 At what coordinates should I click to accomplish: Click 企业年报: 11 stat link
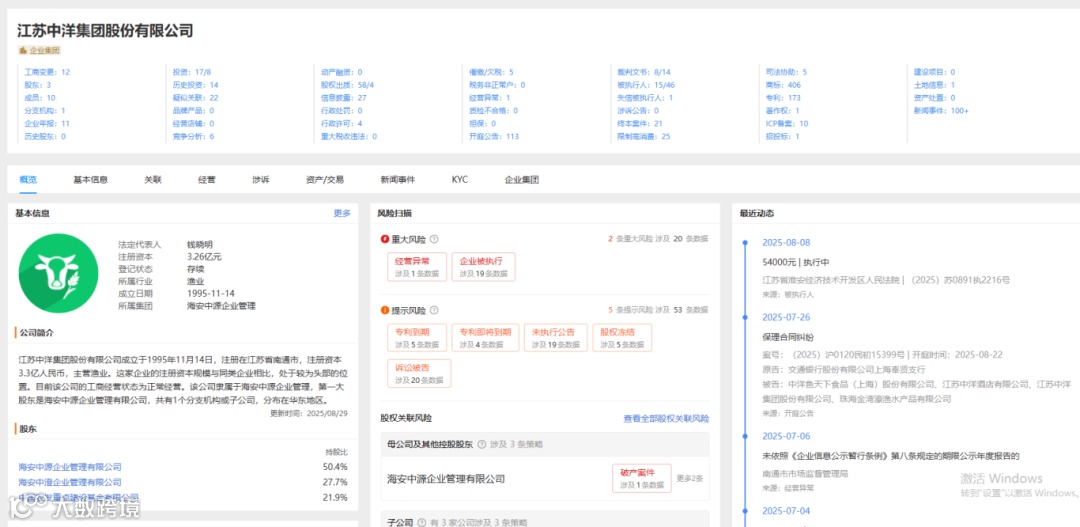47,123
